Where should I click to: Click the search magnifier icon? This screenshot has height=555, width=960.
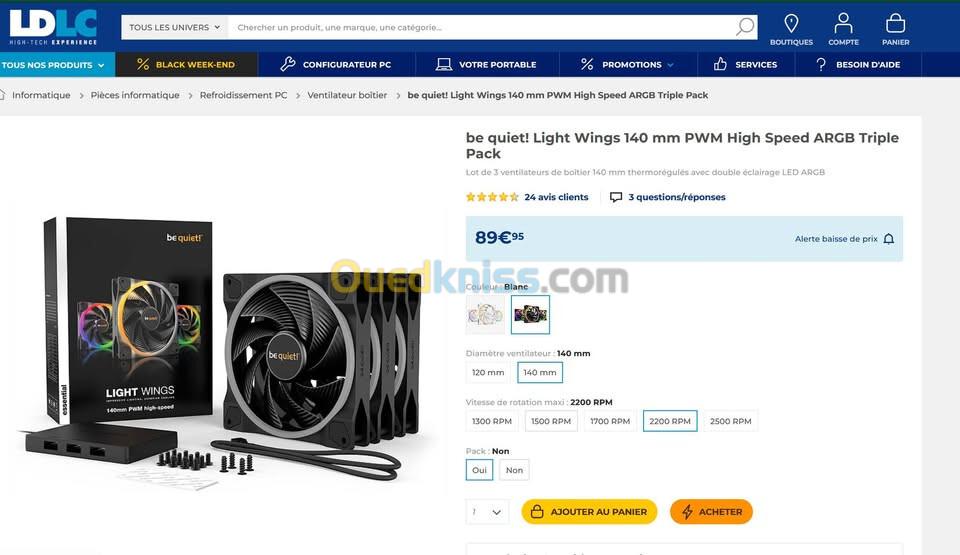point(744,27)
